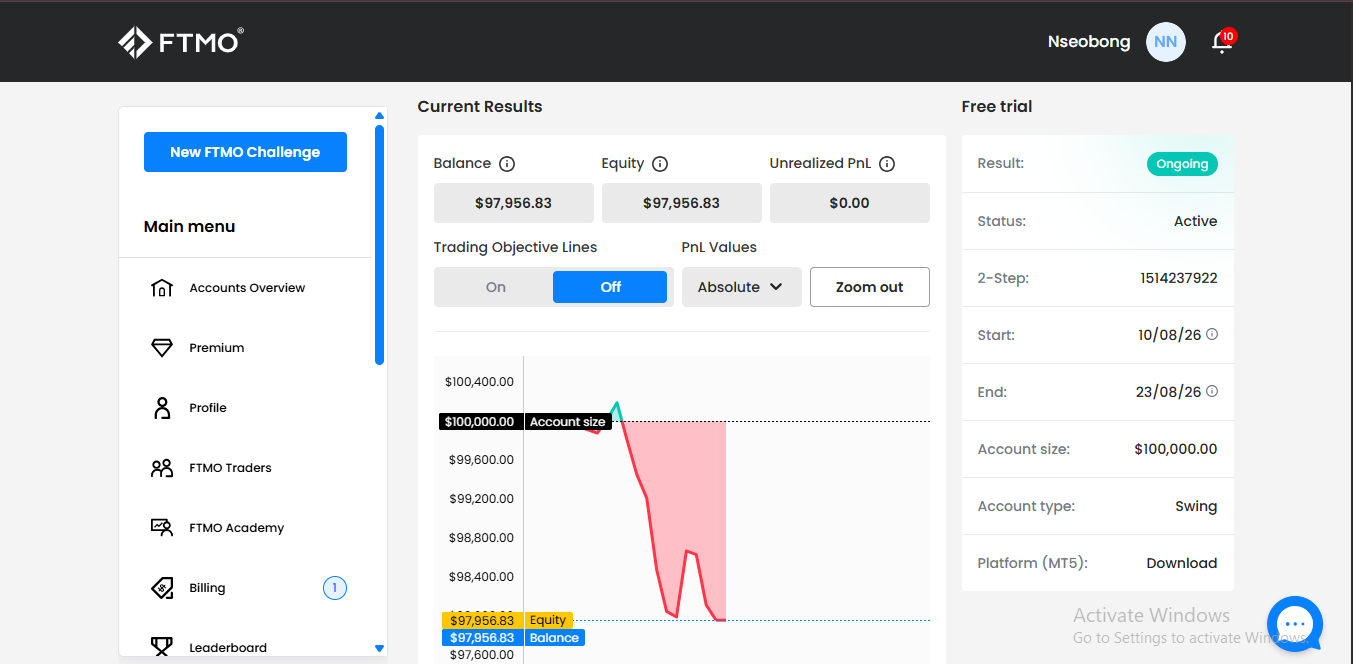The image size is (1353, 664).
Task: Click the yellow Equity chart label
Action: pos(548,621)
